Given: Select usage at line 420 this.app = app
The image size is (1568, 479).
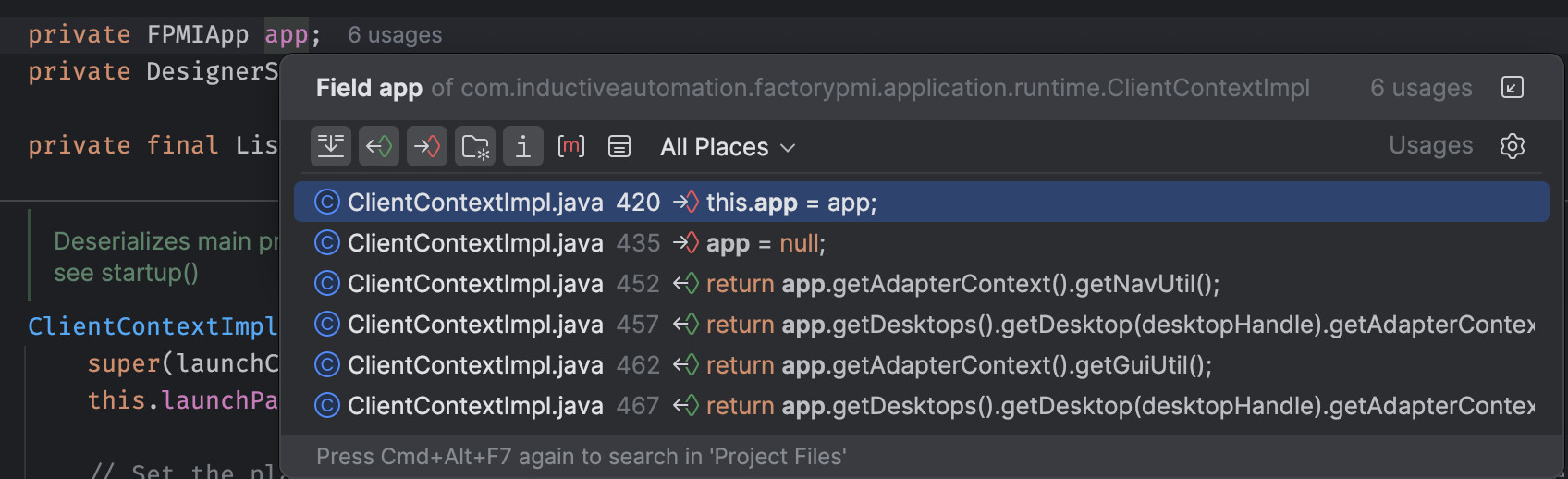Looking at the screenshot, I should pos(790,203).
